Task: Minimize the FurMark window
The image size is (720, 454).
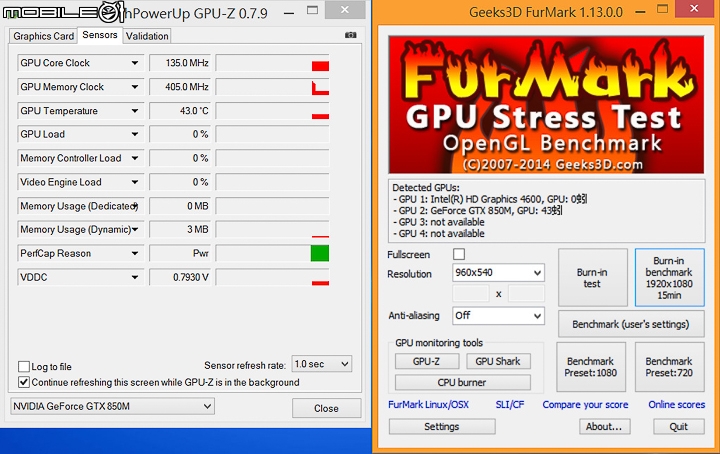Action: (x=640, y=12)
